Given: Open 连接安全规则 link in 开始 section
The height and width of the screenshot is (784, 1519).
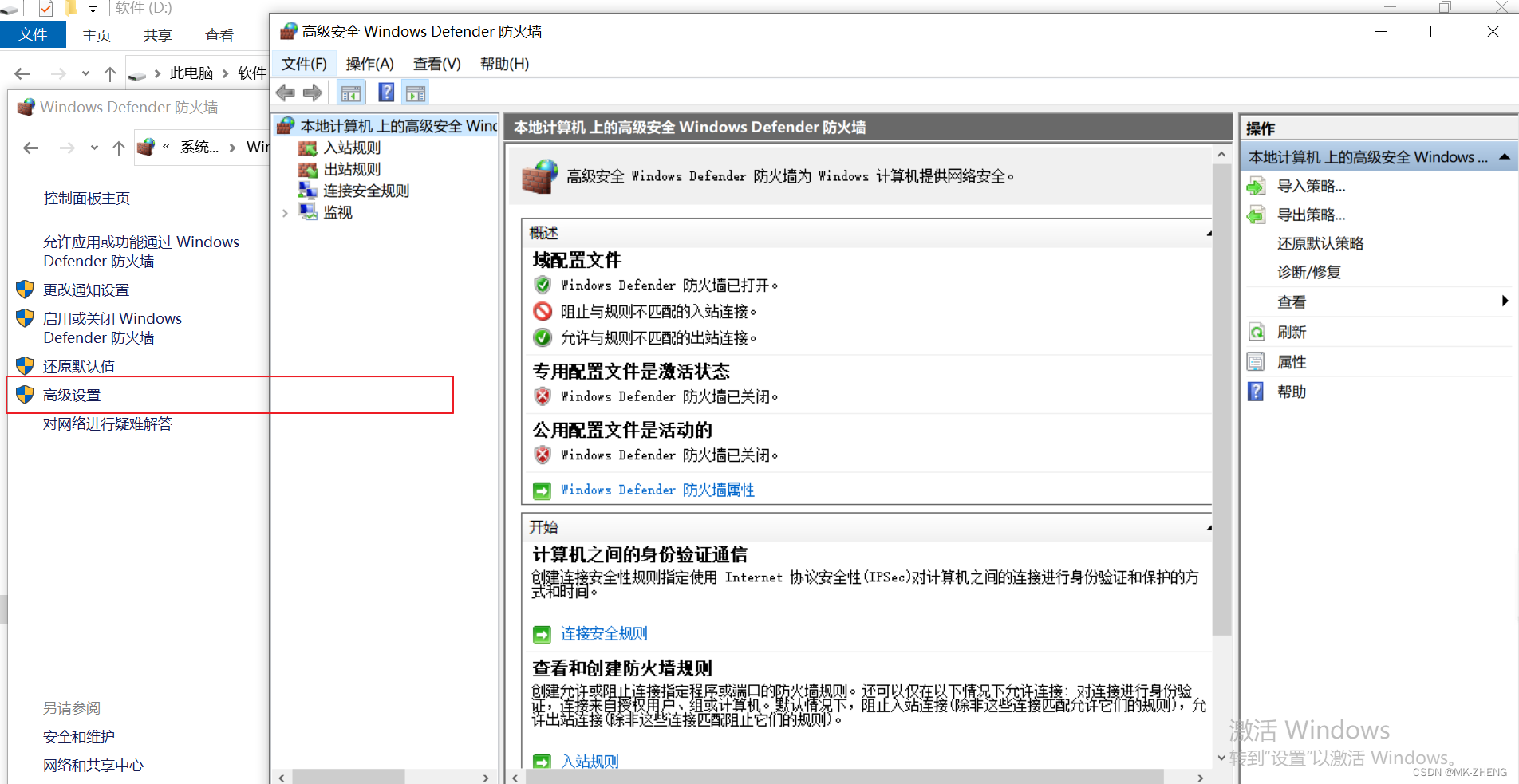Looking at the screenshot, I should [x=604, y=633].
